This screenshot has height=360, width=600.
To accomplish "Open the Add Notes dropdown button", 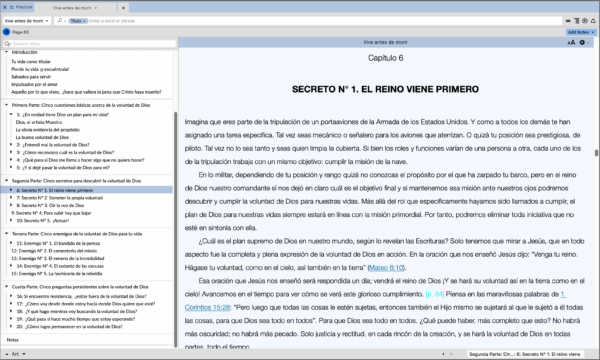I will coord(581,32).
